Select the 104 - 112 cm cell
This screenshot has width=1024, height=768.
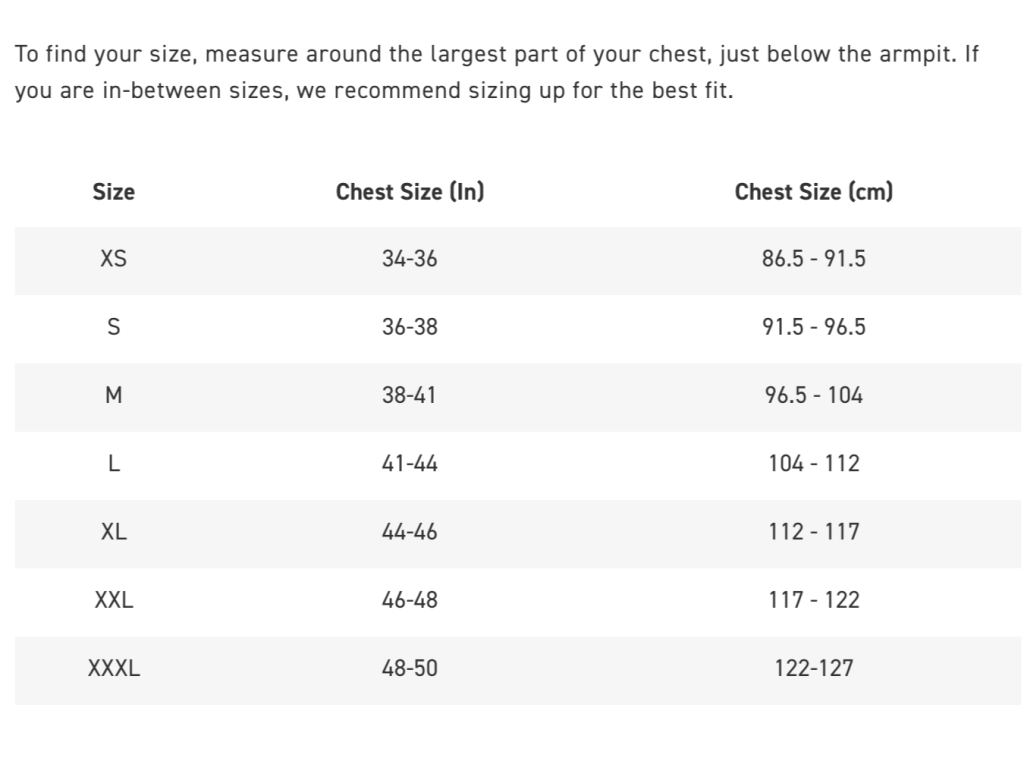tap(814, 463)
